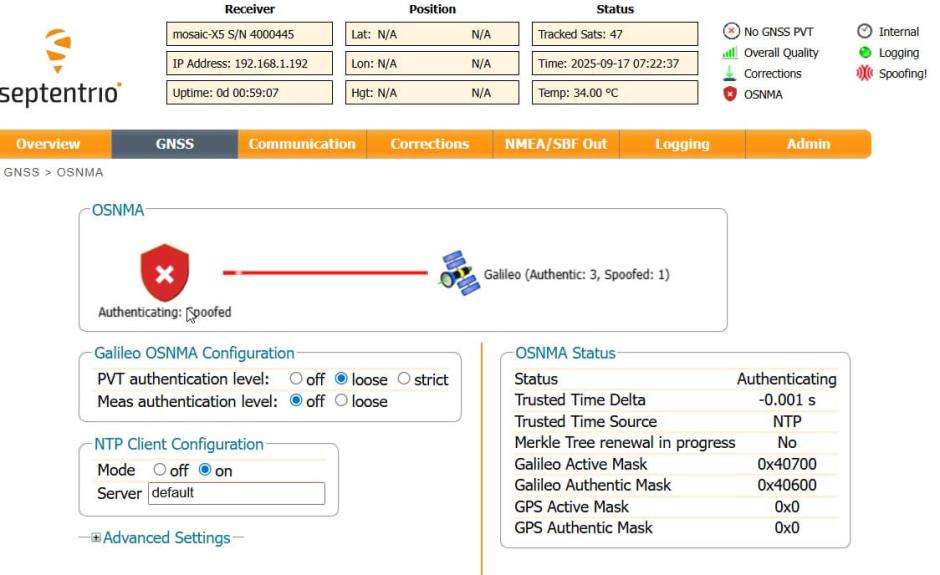This screenshot has height=575, width=940.
Task: Turn NTP Client Mode off
Action: 159,469
